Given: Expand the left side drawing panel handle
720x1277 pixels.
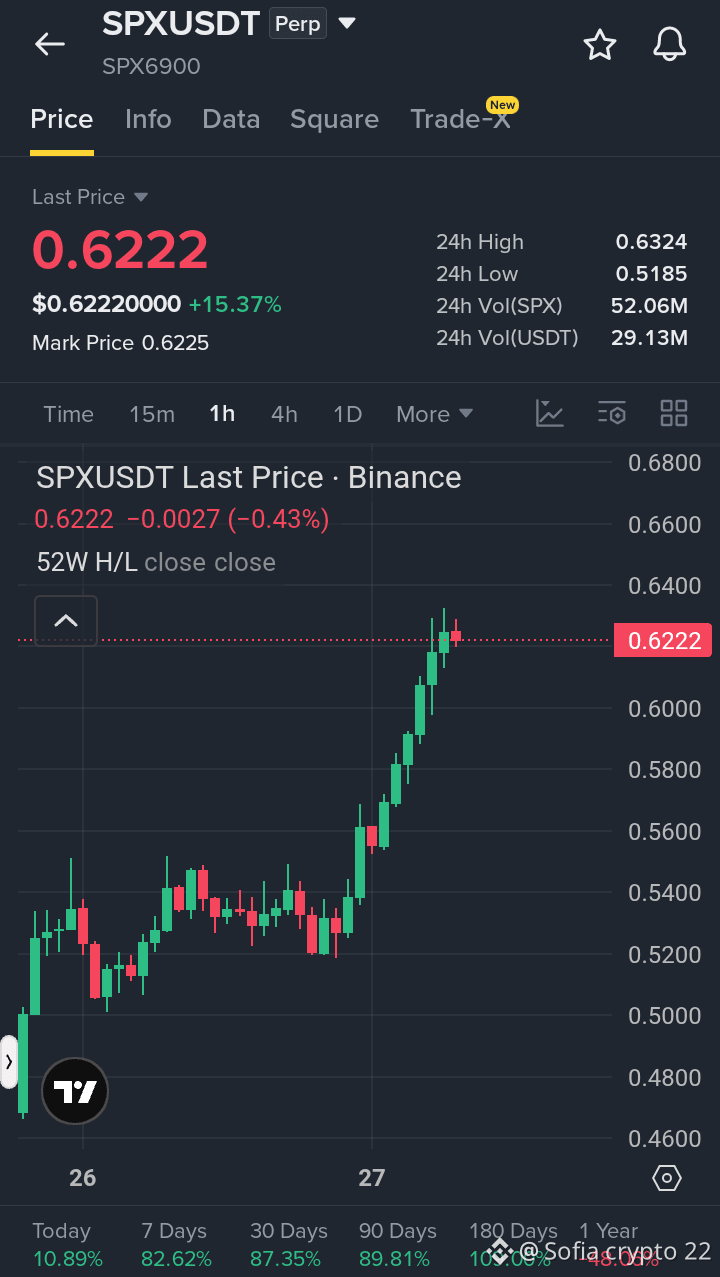Looking at the screenshot, I should click(x=8, y=1062).
